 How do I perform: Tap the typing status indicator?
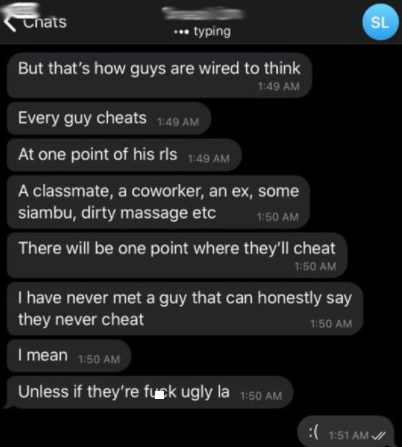point(202,31)
